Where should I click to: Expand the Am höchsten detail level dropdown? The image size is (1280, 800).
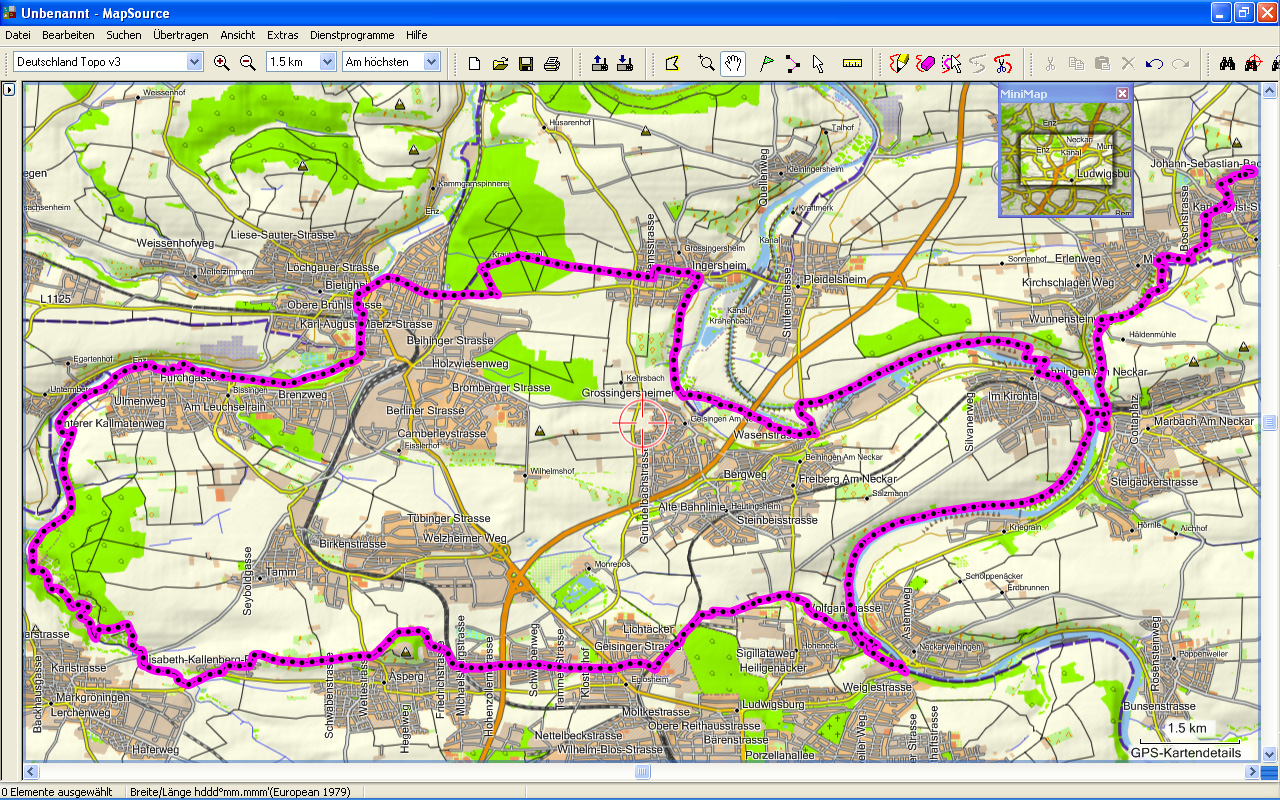[x=431, y=62]
